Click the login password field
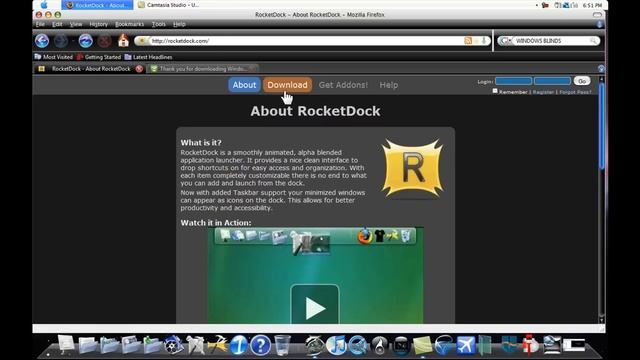 552,81
